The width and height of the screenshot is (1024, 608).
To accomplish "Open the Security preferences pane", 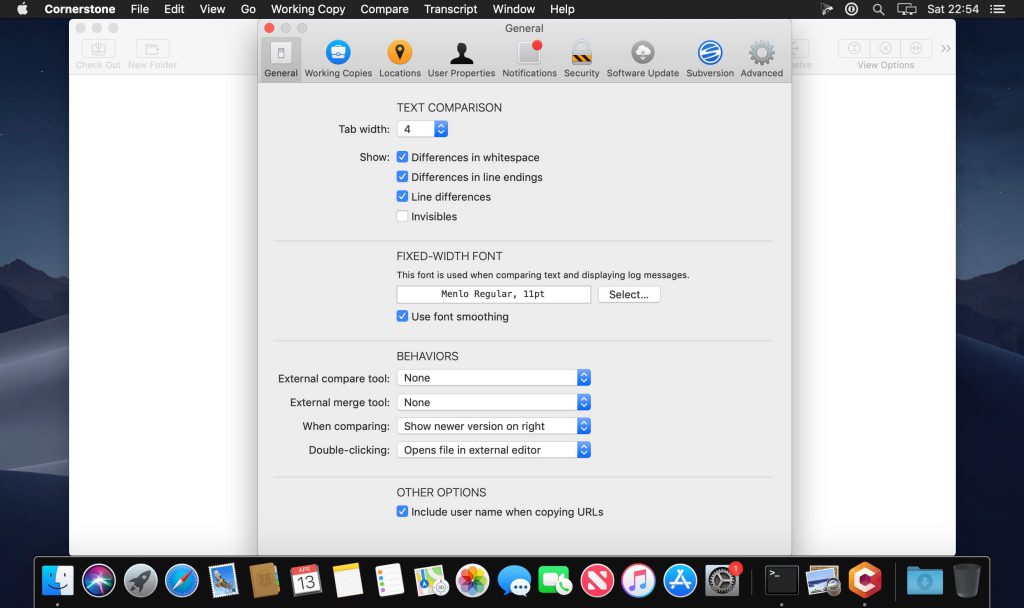I will [x=581, y=59].
